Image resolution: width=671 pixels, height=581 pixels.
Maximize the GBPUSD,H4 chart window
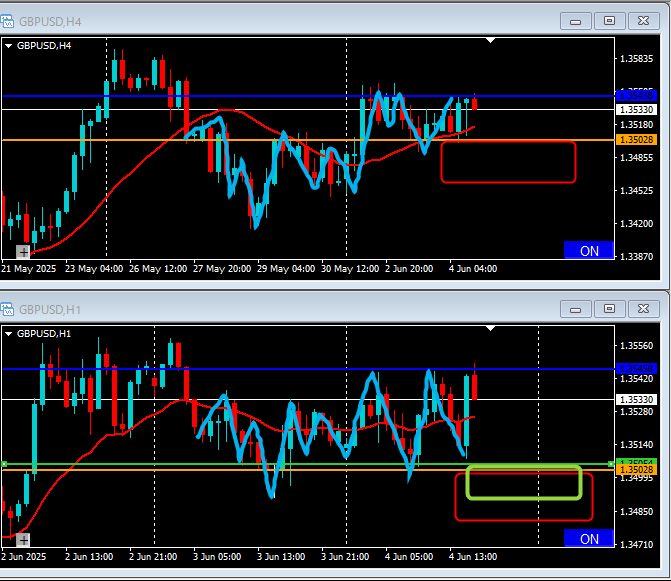[609, 21]
